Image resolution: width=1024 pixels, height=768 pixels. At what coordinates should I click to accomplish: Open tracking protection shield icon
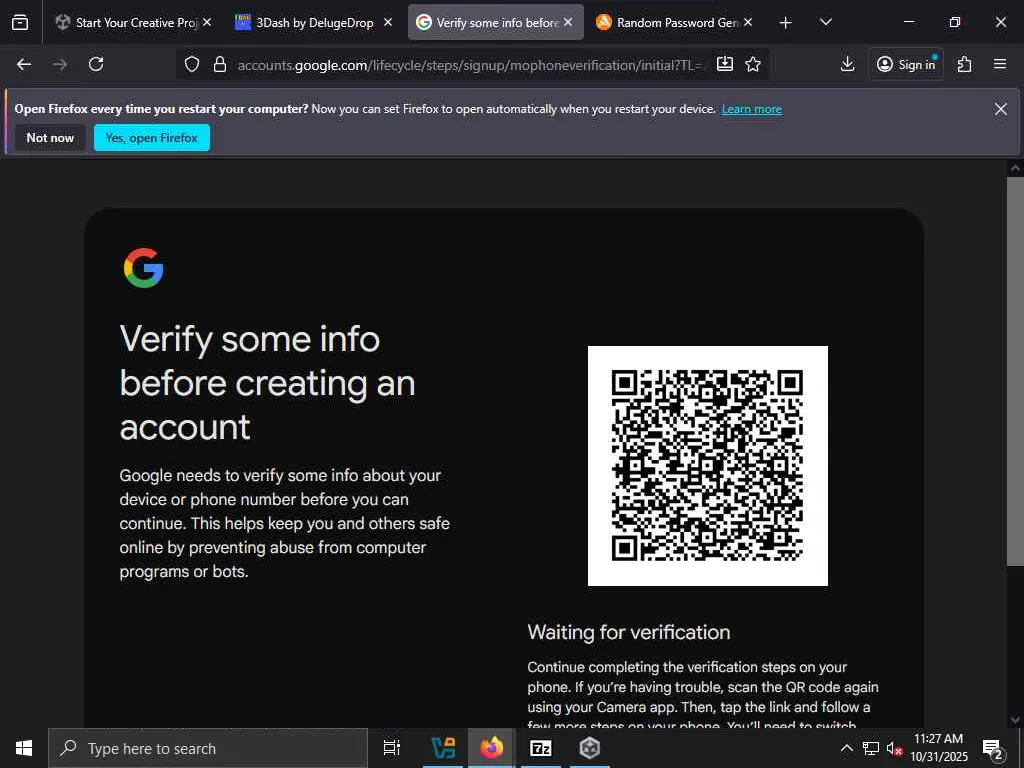point(191,64)
